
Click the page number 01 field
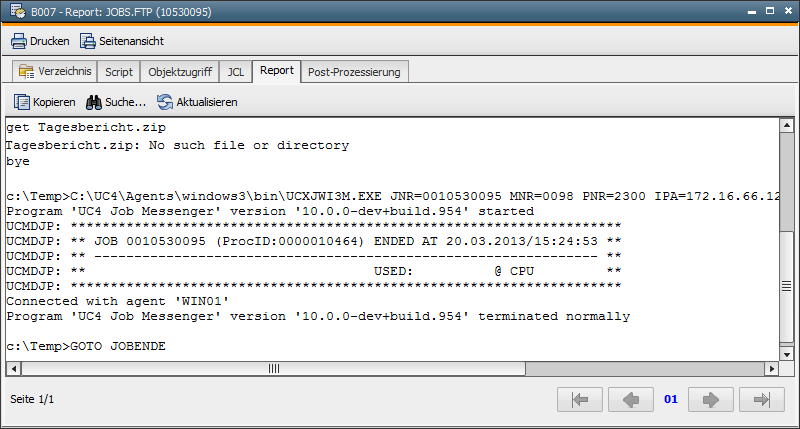point(671,399)
